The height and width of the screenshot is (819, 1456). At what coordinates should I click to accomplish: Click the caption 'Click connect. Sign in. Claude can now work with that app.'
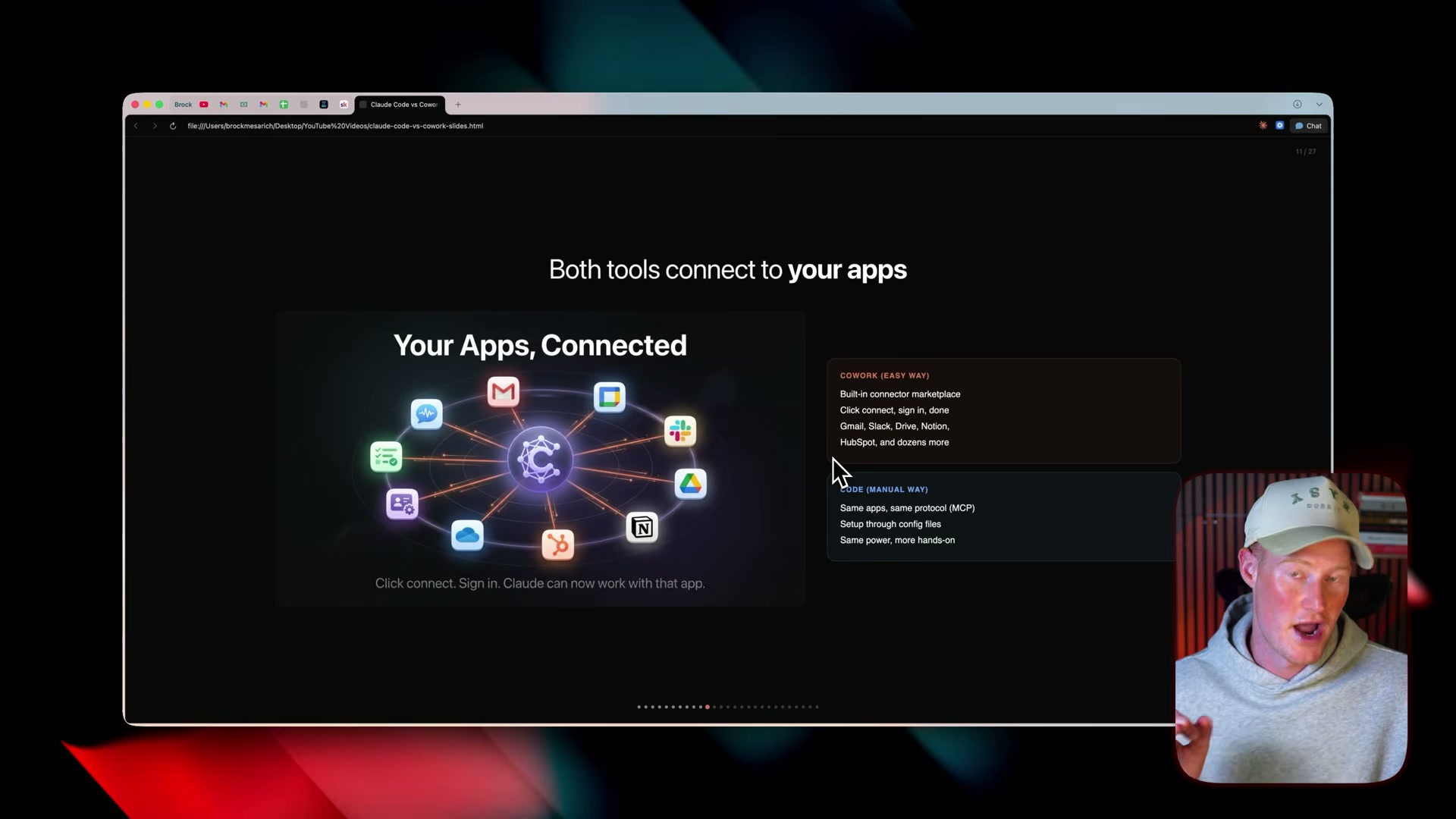pyautogui.click(x=540, y=583)
